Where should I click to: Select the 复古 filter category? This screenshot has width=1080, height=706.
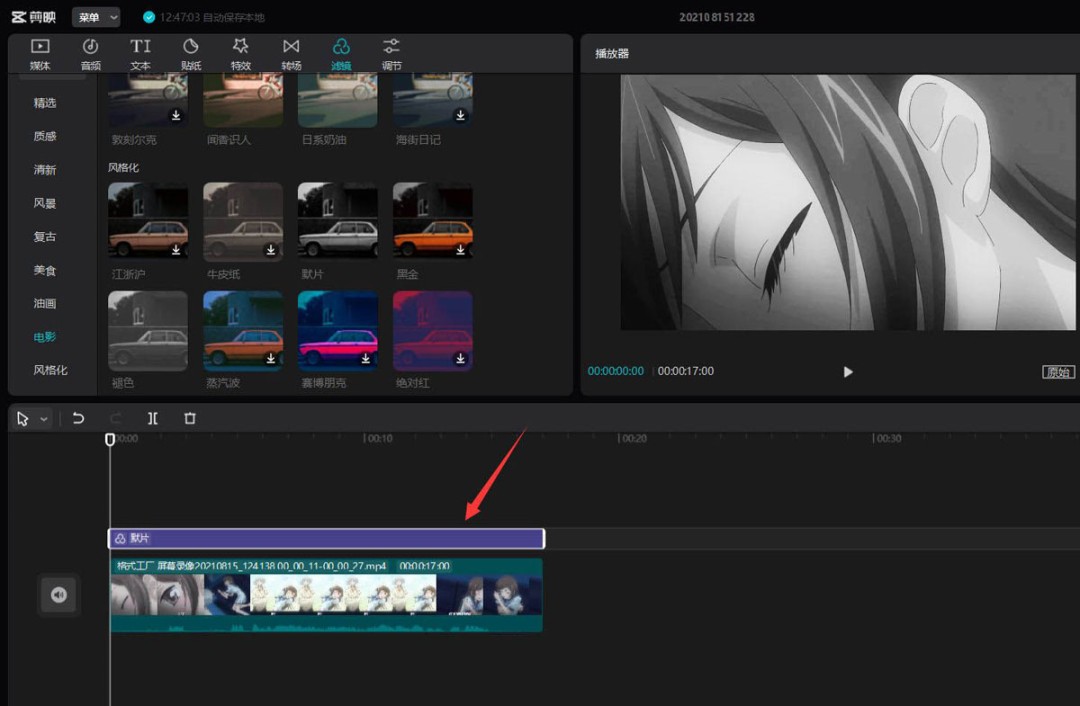pos(45,237)
